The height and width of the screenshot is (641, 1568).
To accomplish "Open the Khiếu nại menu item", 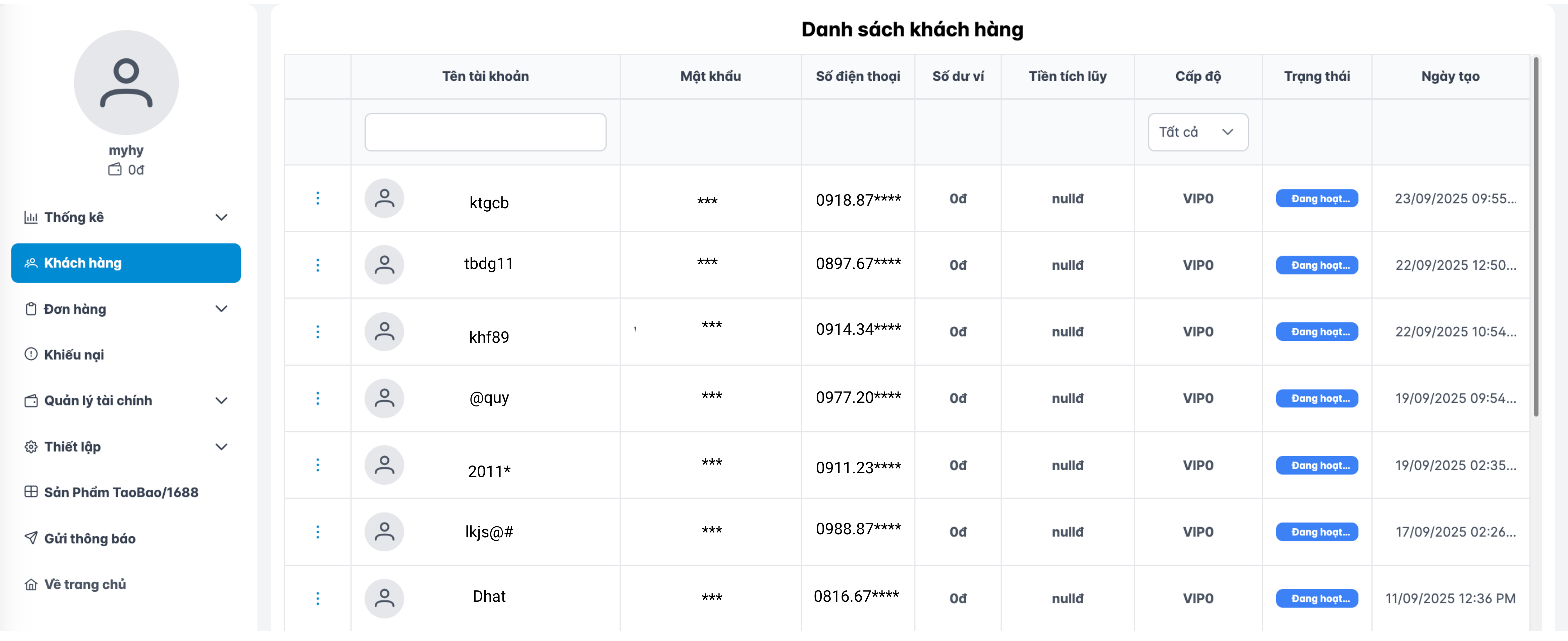I will (74, 355).
